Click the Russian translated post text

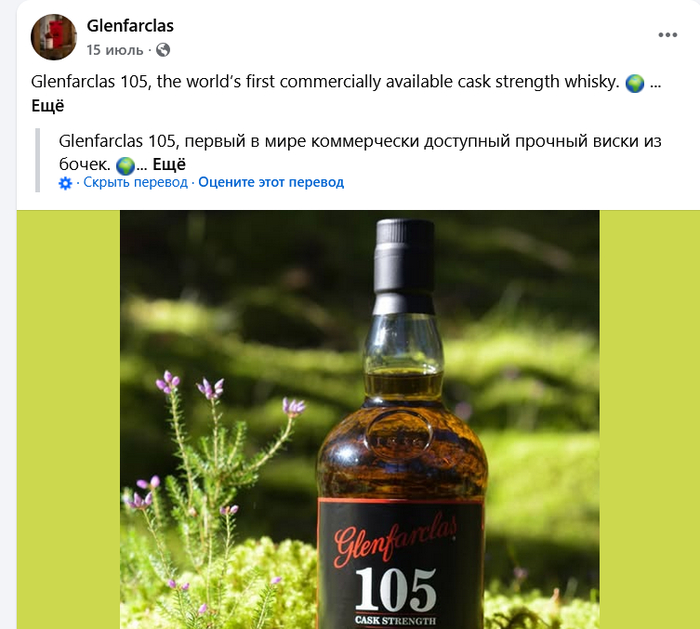(359, 152)
